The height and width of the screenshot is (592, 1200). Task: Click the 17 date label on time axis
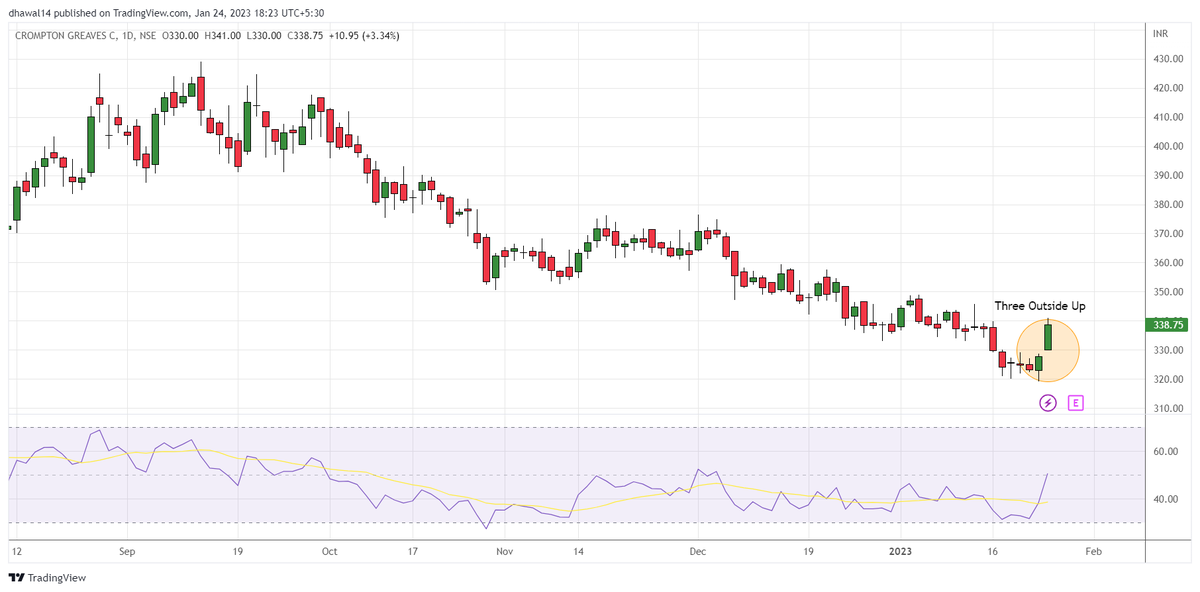pos(412,551)
